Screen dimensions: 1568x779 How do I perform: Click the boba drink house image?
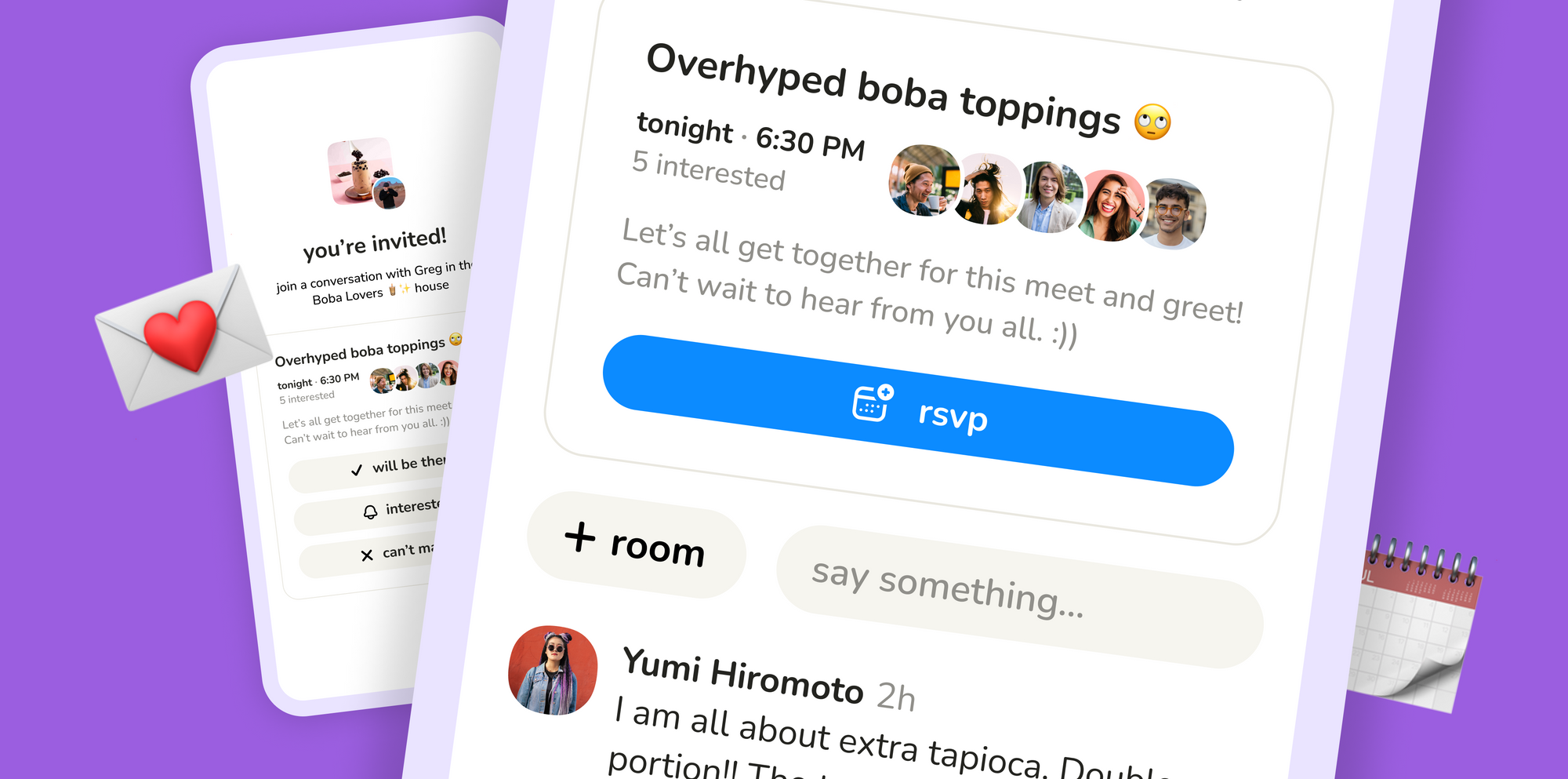point(361,170)
